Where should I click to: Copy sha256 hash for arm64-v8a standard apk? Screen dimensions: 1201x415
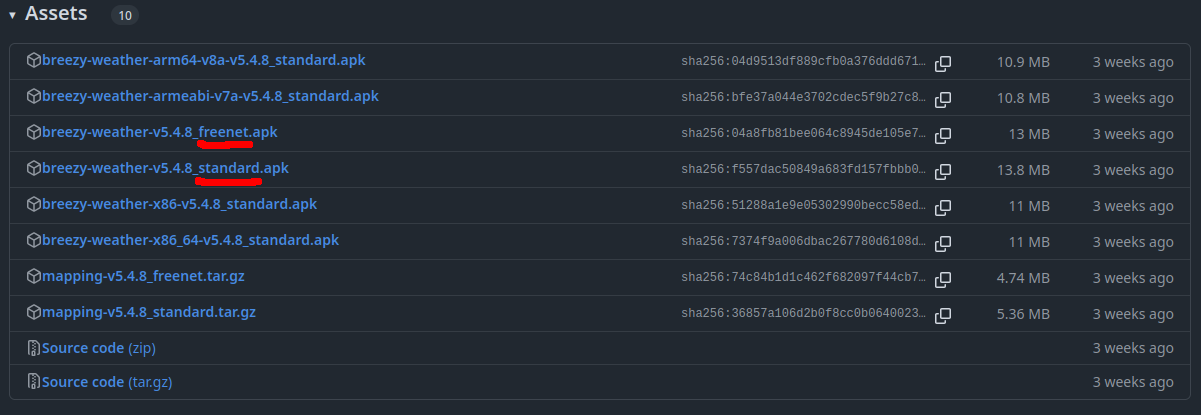943,63
